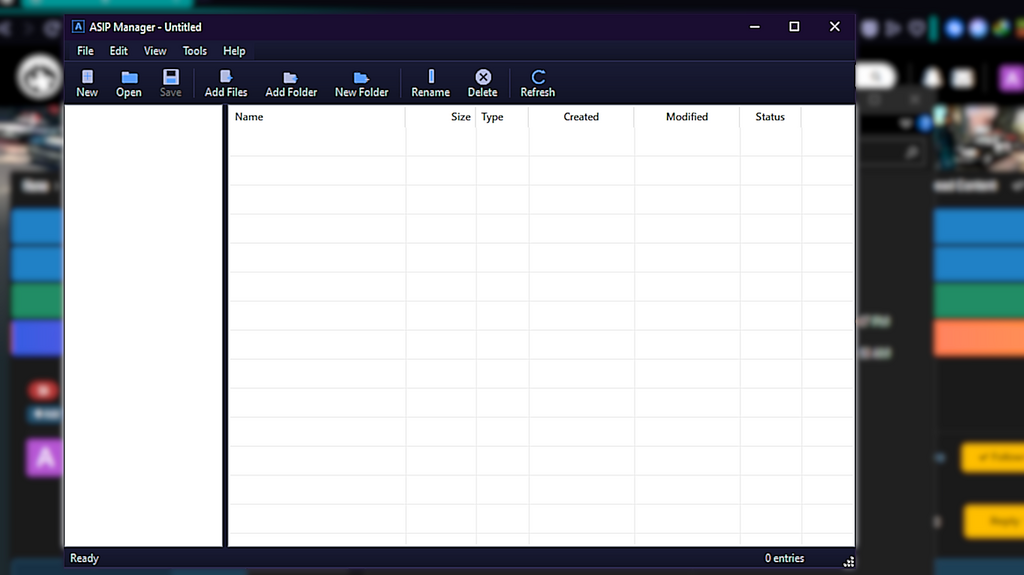Sort by the Name column header

[x=317, y=117]
